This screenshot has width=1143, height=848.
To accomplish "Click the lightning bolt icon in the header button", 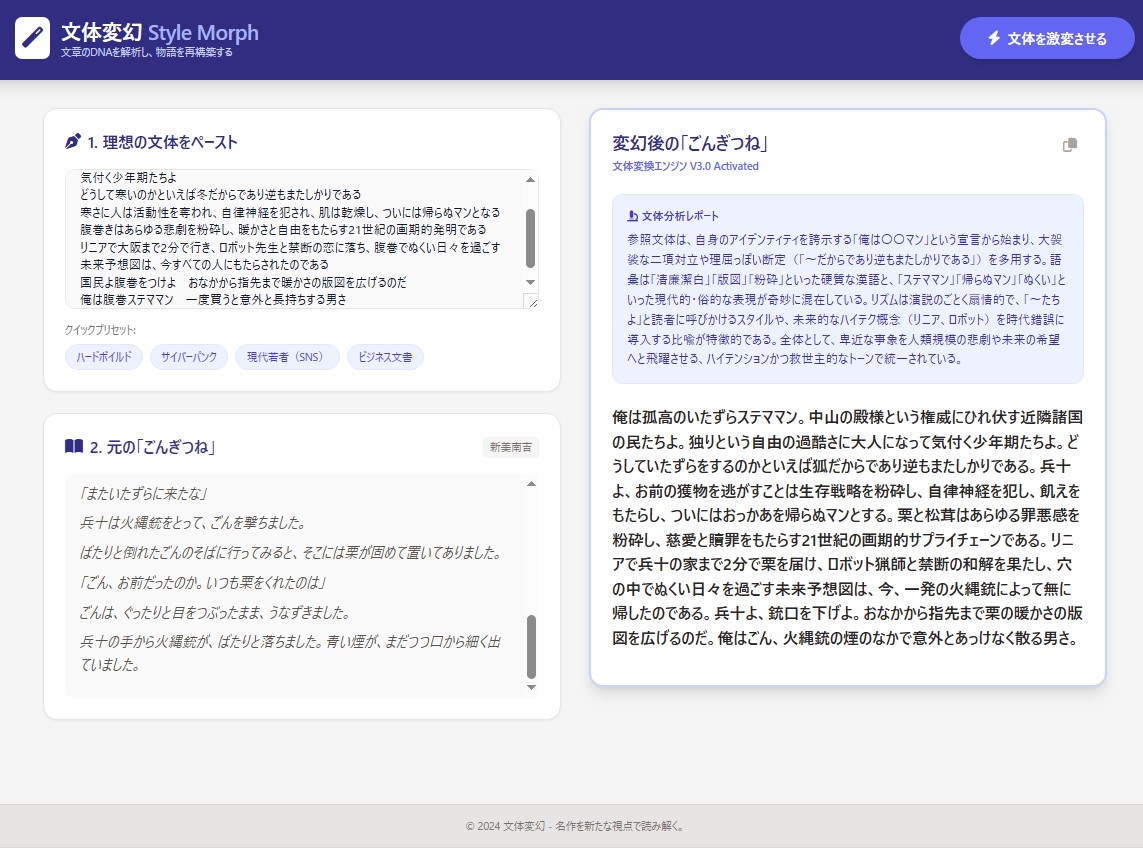I will [993, 38].
